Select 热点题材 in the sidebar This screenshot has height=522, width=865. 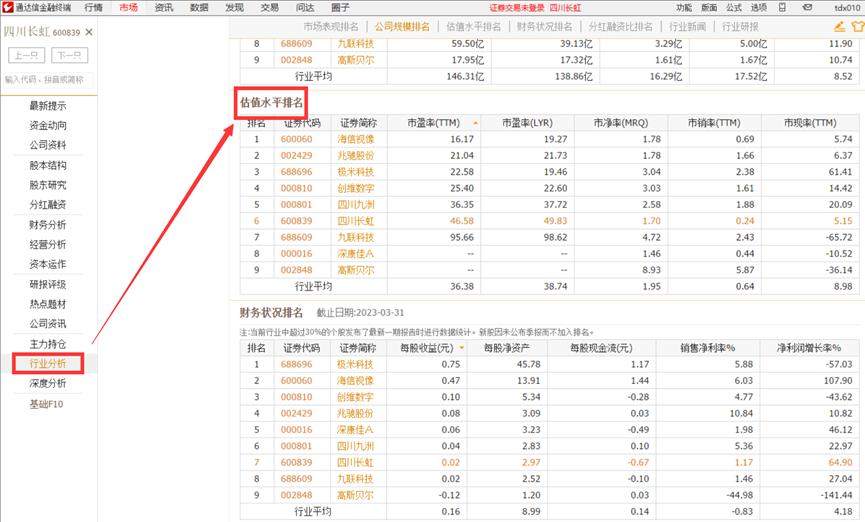[48, 304]
